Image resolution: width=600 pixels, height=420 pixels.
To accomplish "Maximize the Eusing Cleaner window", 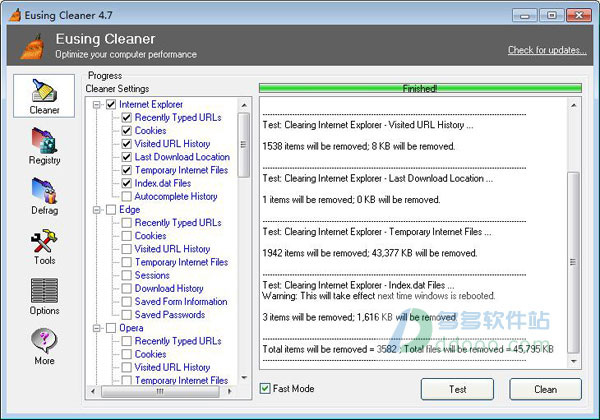I will pos(551,15).
